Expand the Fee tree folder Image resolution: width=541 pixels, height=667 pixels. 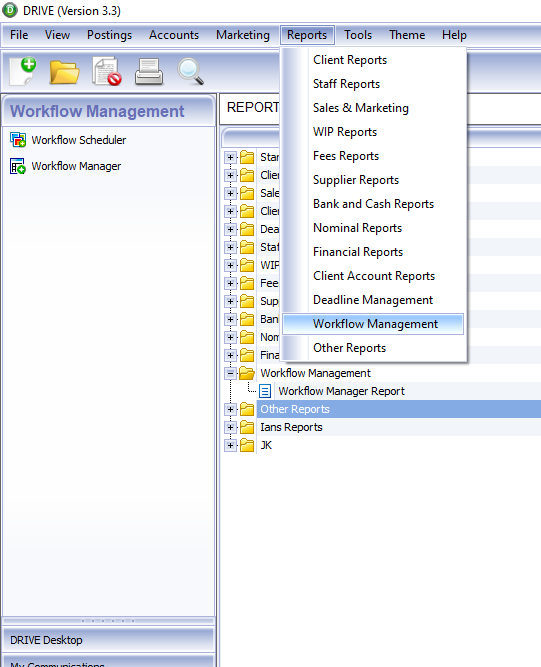click(231, 283)
